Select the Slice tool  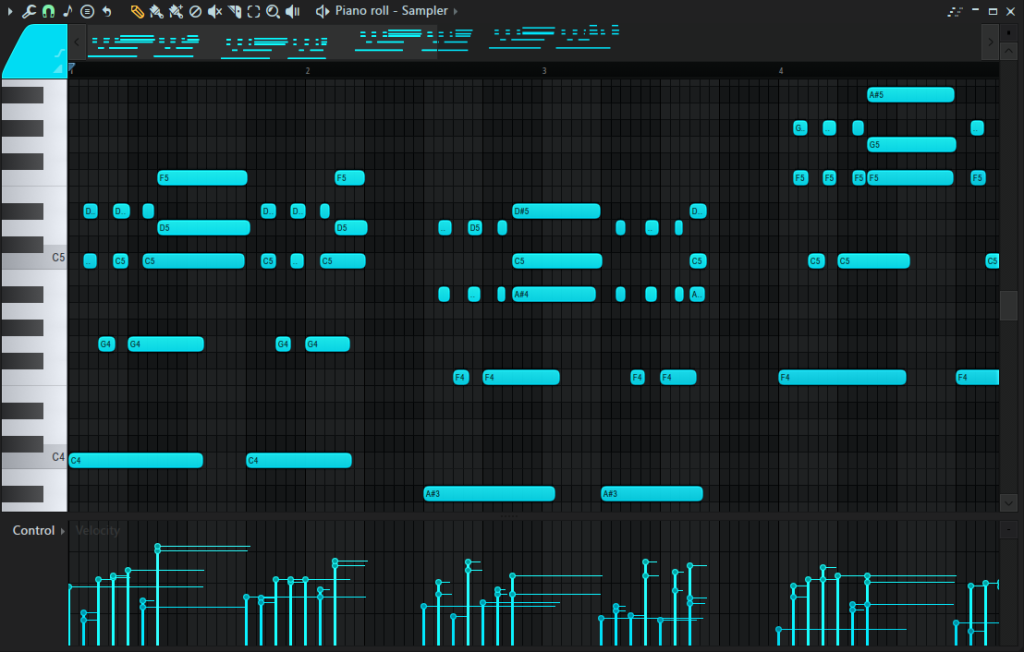pyautogui.click(x=234, y=11)
